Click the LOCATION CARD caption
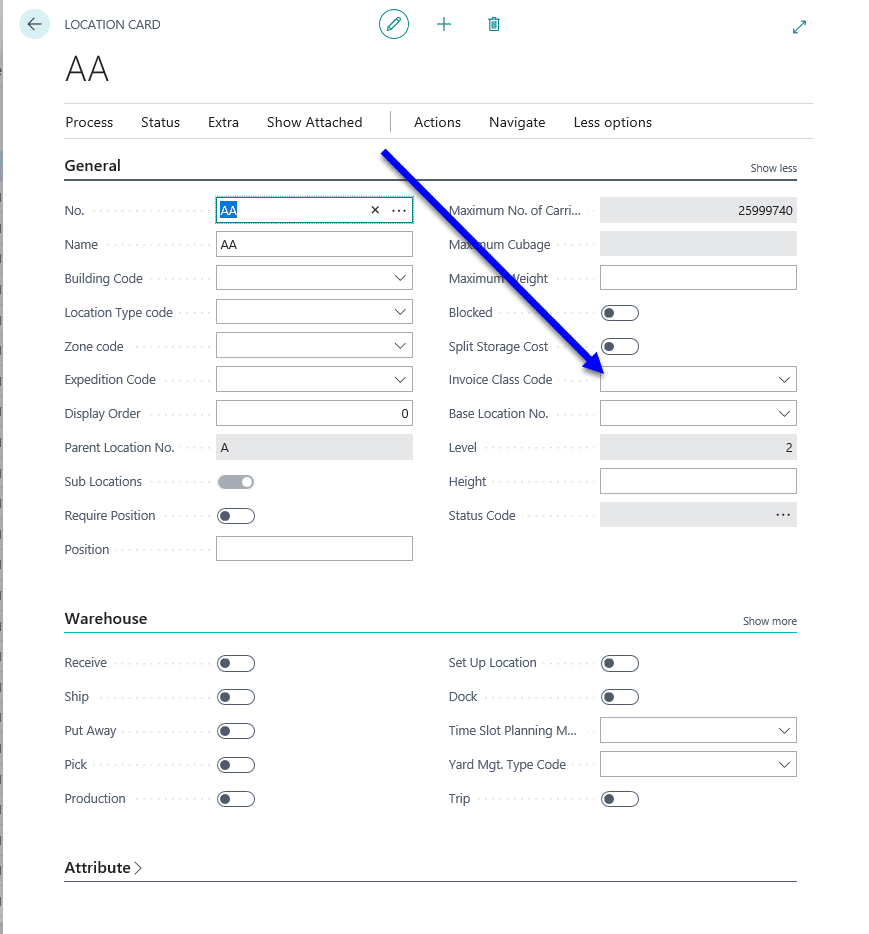The width and height of the screenshot is (869, 934). click(113, 24)
